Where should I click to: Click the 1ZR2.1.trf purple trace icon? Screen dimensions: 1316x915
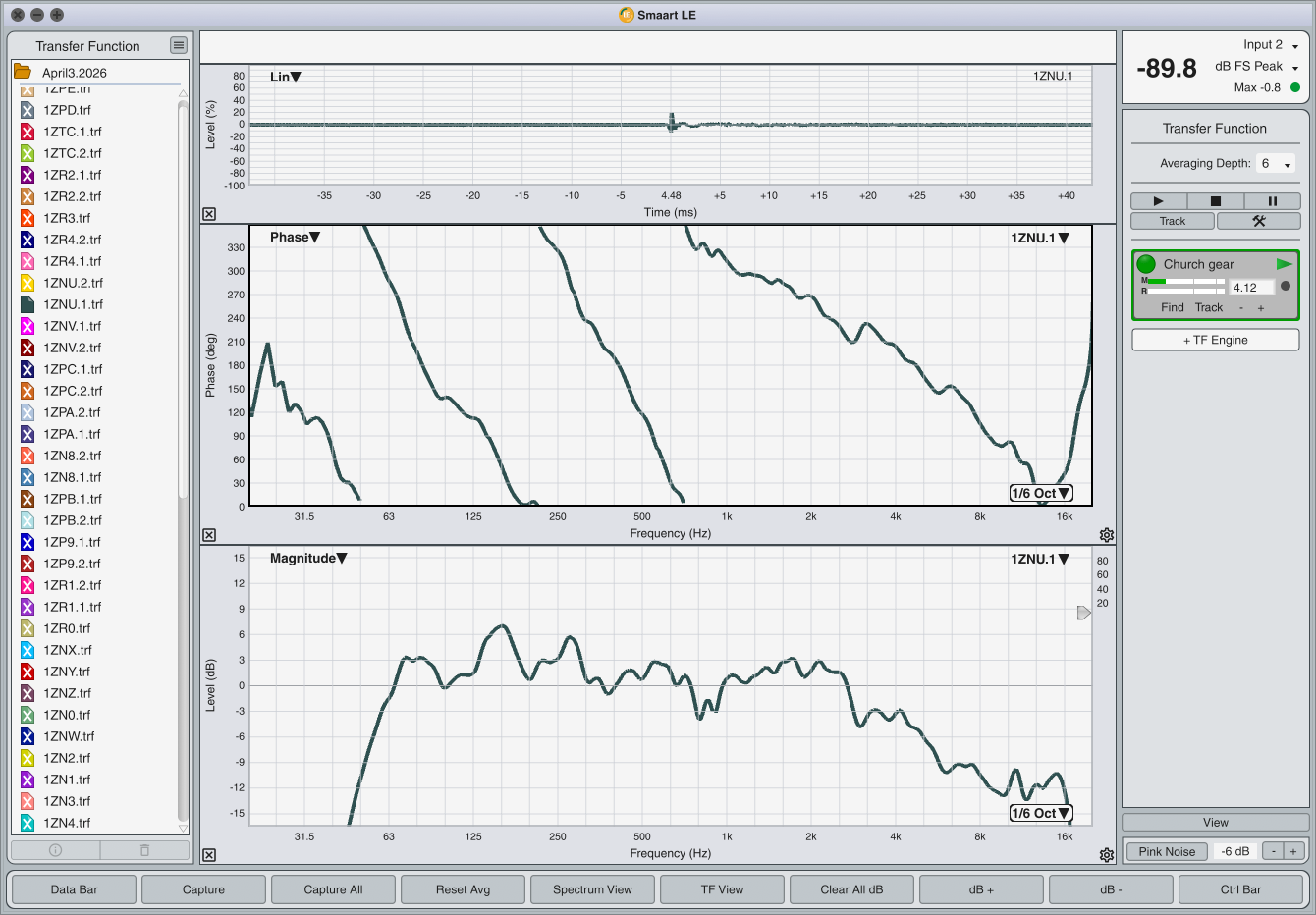(x=27, y=175)
